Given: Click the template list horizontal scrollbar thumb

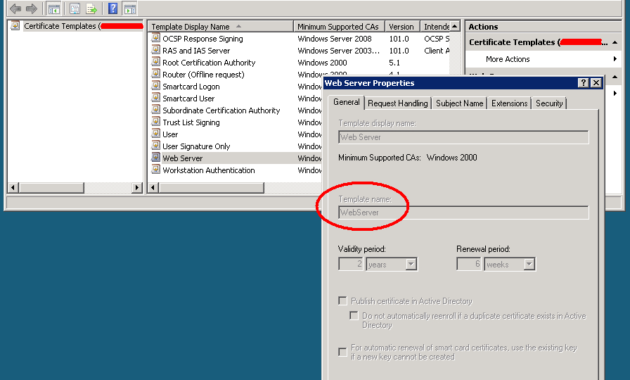Looking at the screenshot, I should pyautogui.click(x=211, y=187).
